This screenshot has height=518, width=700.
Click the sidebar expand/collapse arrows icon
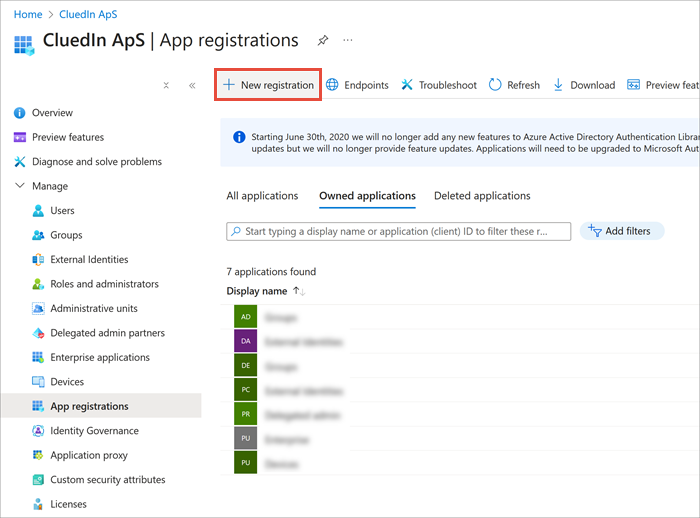166,85
